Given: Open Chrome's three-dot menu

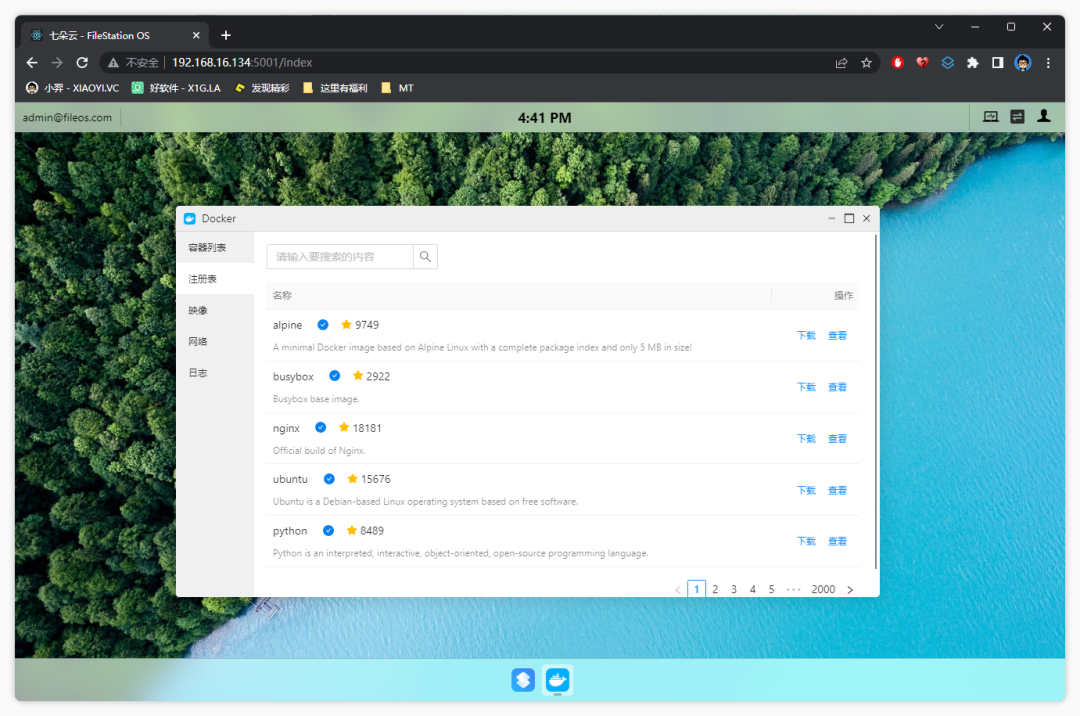Looking at the screenshot, I should [1048, 63].
